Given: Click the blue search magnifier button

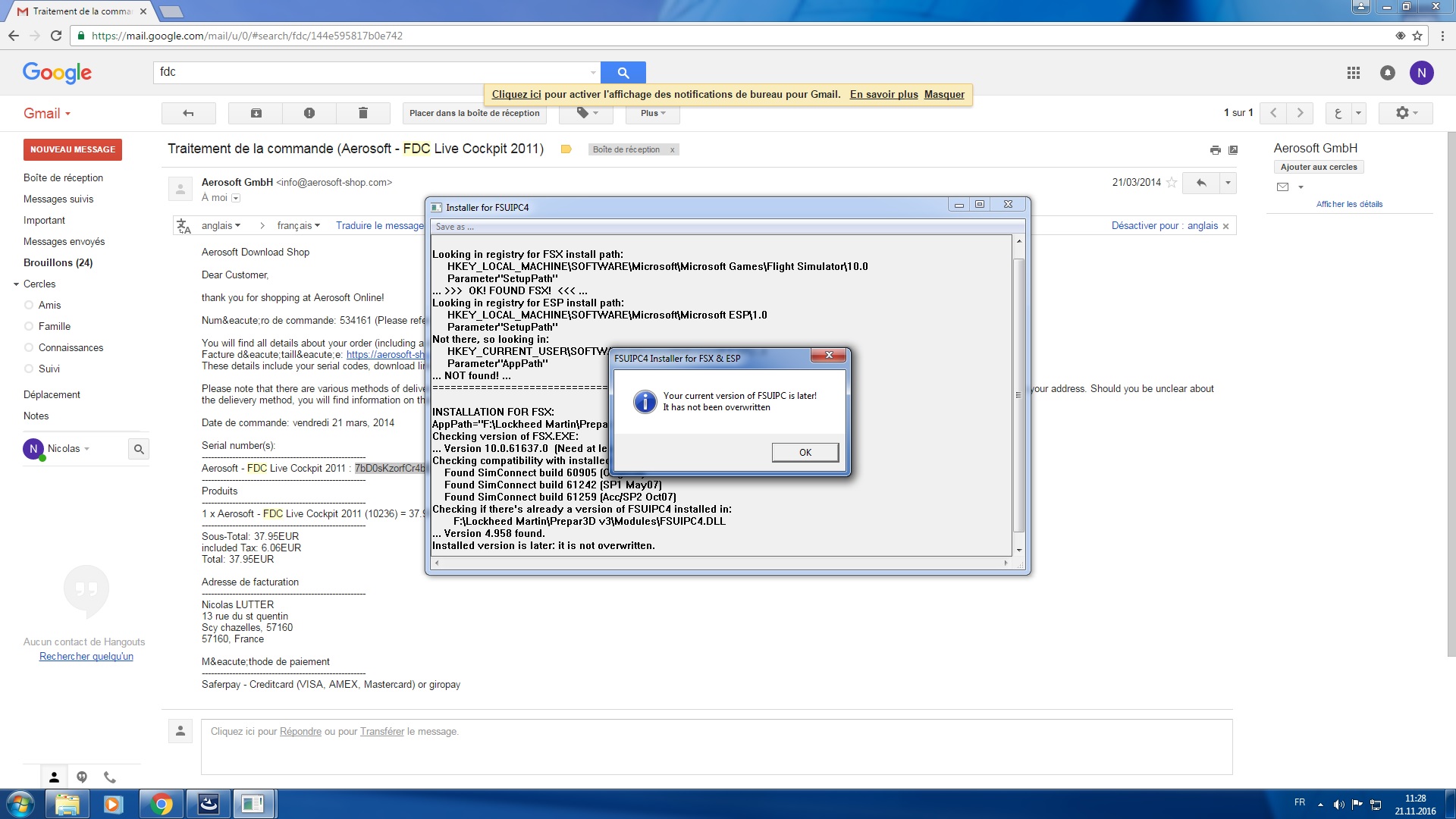Looking at the screenshot, I should 623,73.
